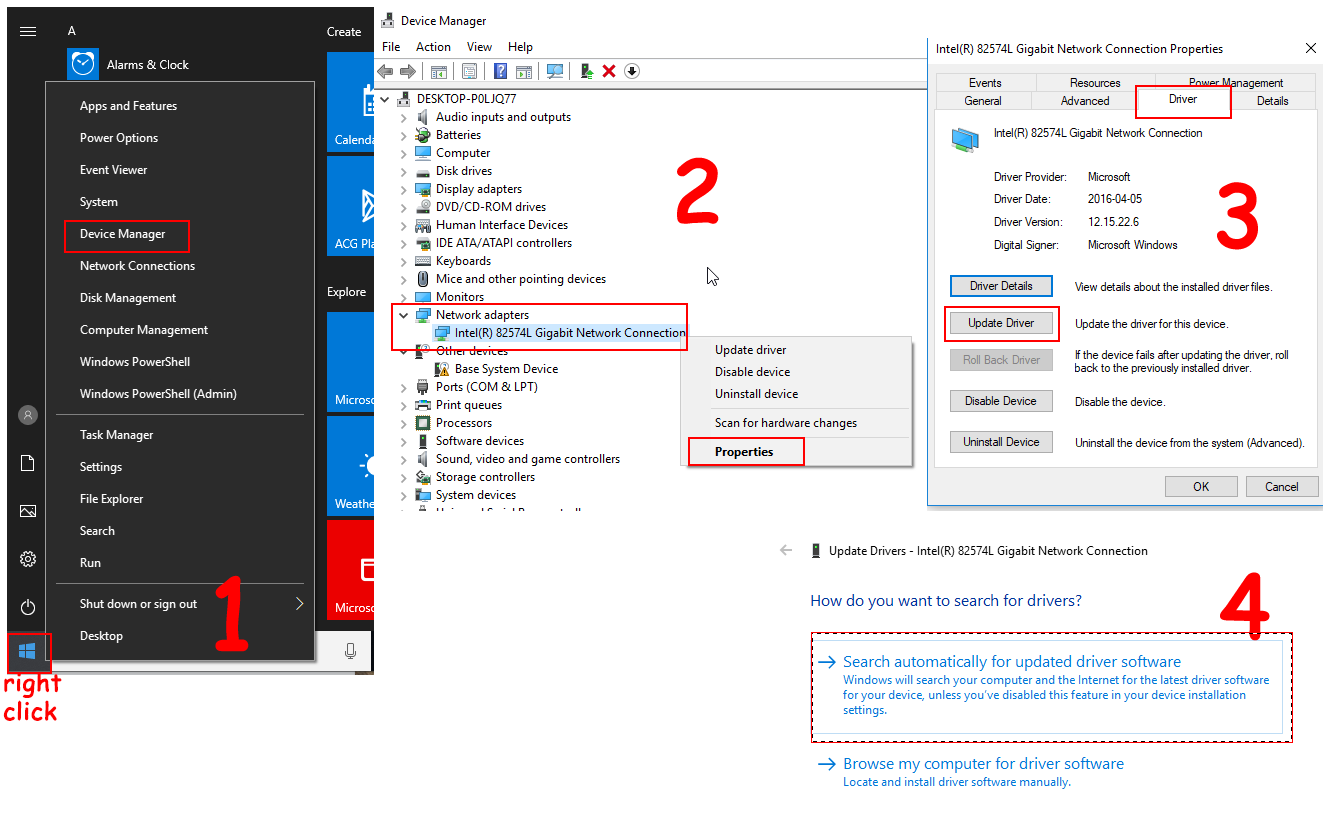Switch to the Resources tab
The width and height of the screenshot is (1323, 817).
(x=1095, y=83)
